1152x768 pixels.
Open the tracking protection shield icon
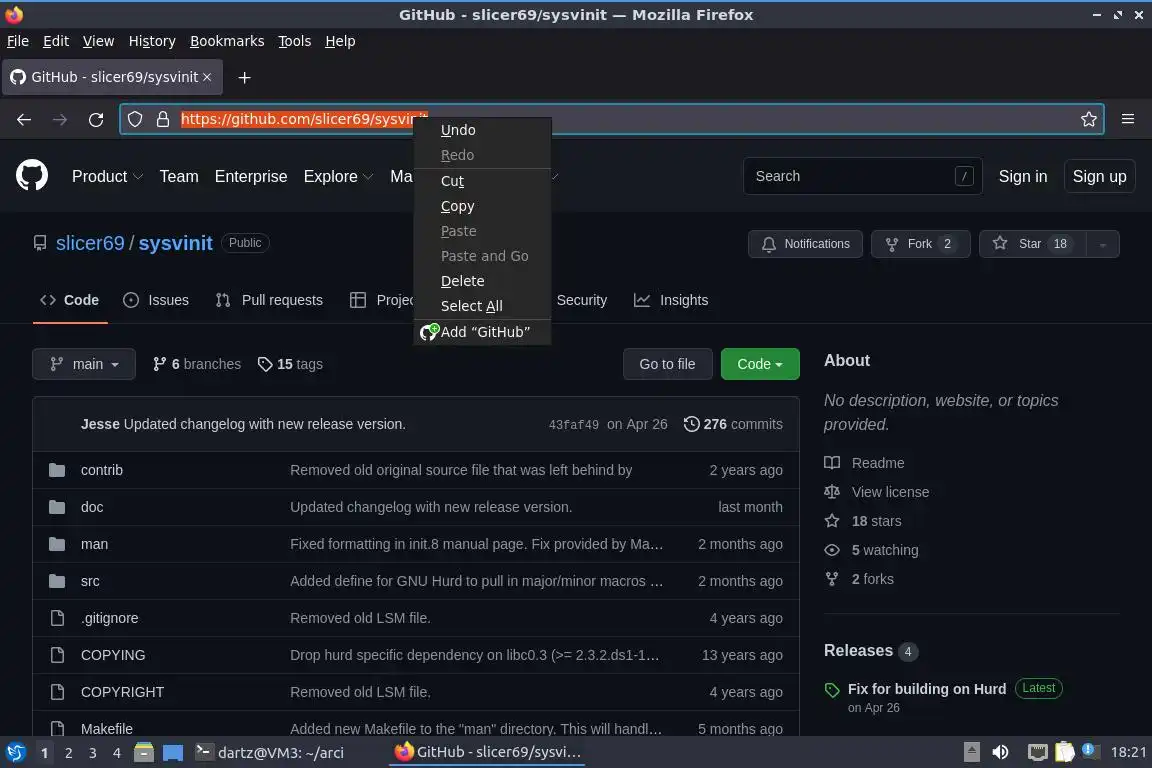coord(135,119)
